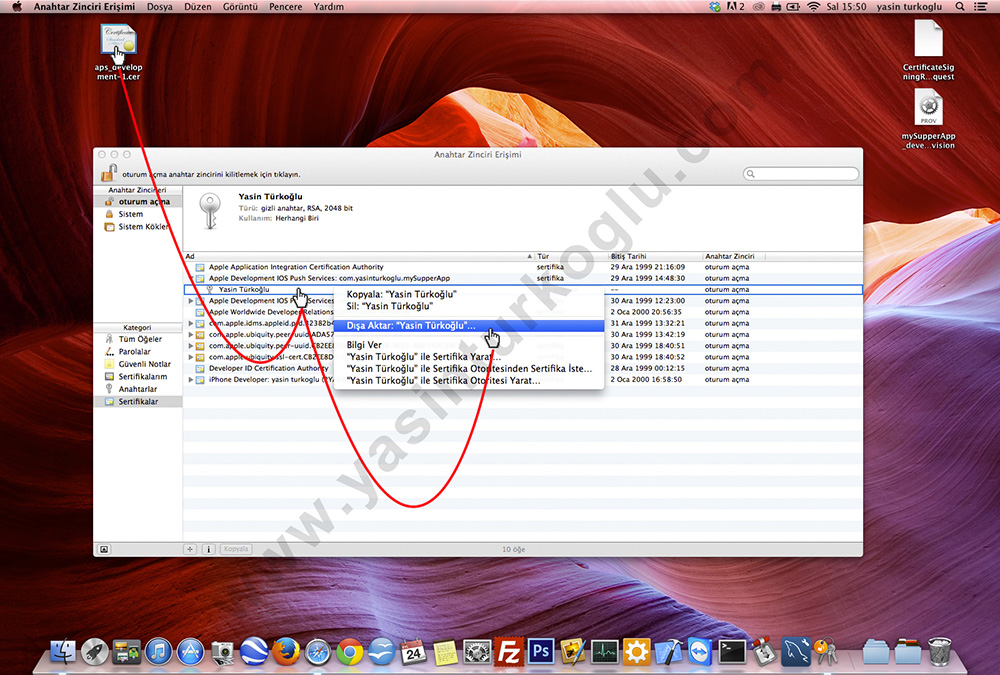Screen dimensions: 1000x675
Task: Choose Dışa Aktar: "Yasin Türkoğlu" menu entry
Action: coord(469,325)
